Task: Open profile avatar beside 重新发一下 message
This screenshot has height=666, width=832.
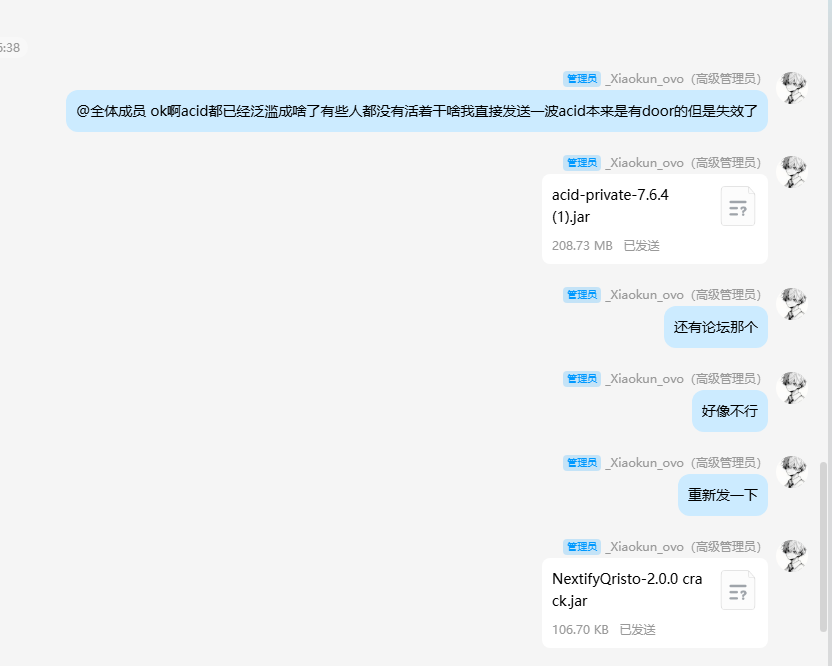Action: (793, 472)
